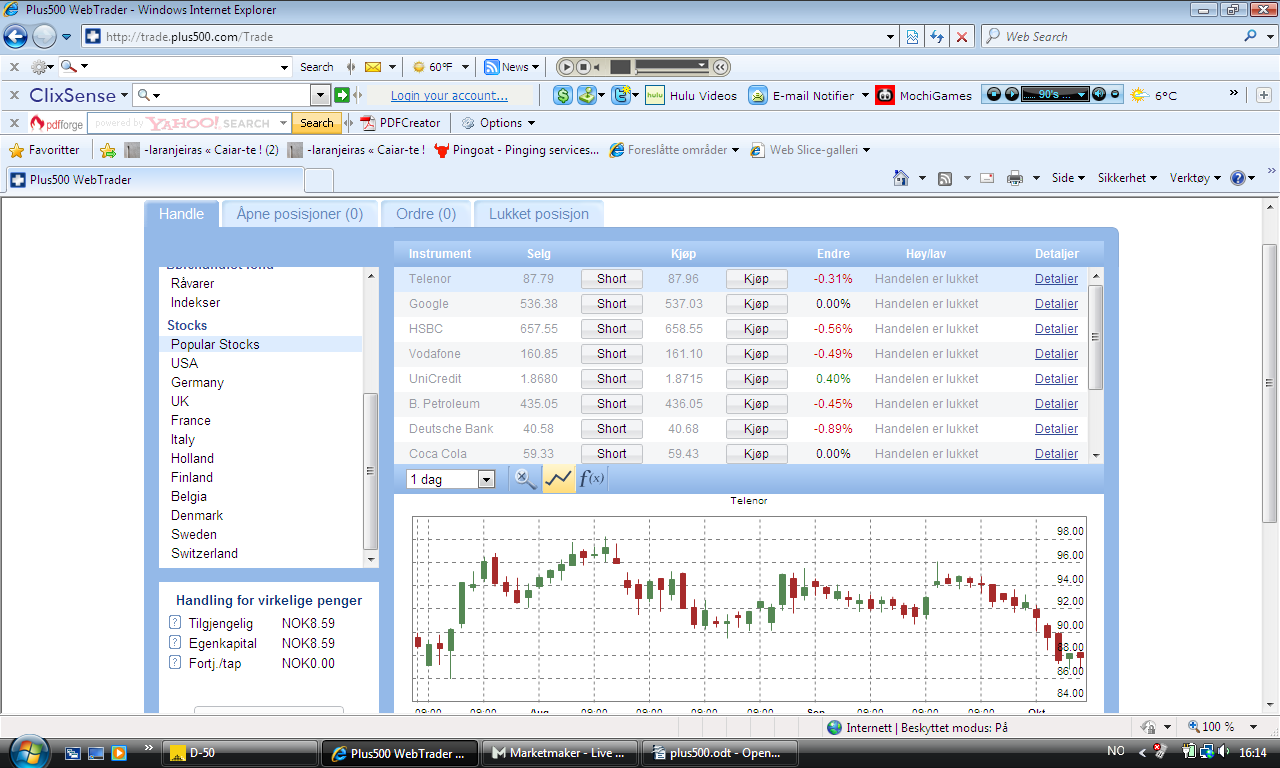Click the B. Petroleum instrument row name
Image resolution: width=1280 pixels, height=768 pixels.
click(444, 404)
